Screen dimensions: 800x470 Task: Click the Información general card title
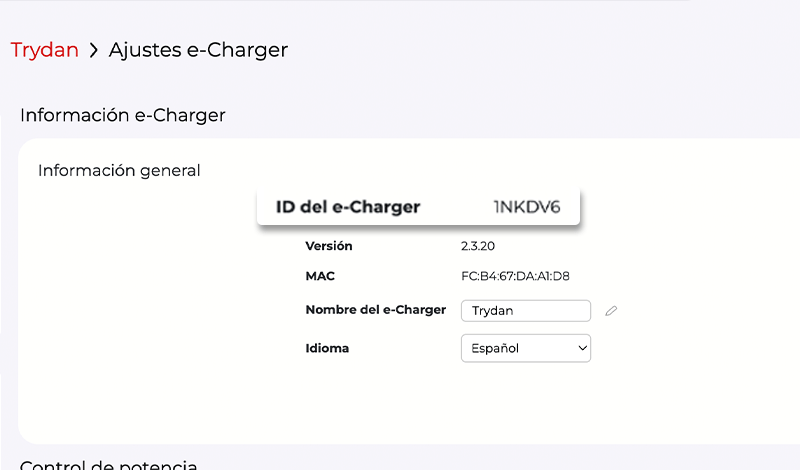pyautogui.click(x=119, y=170)
